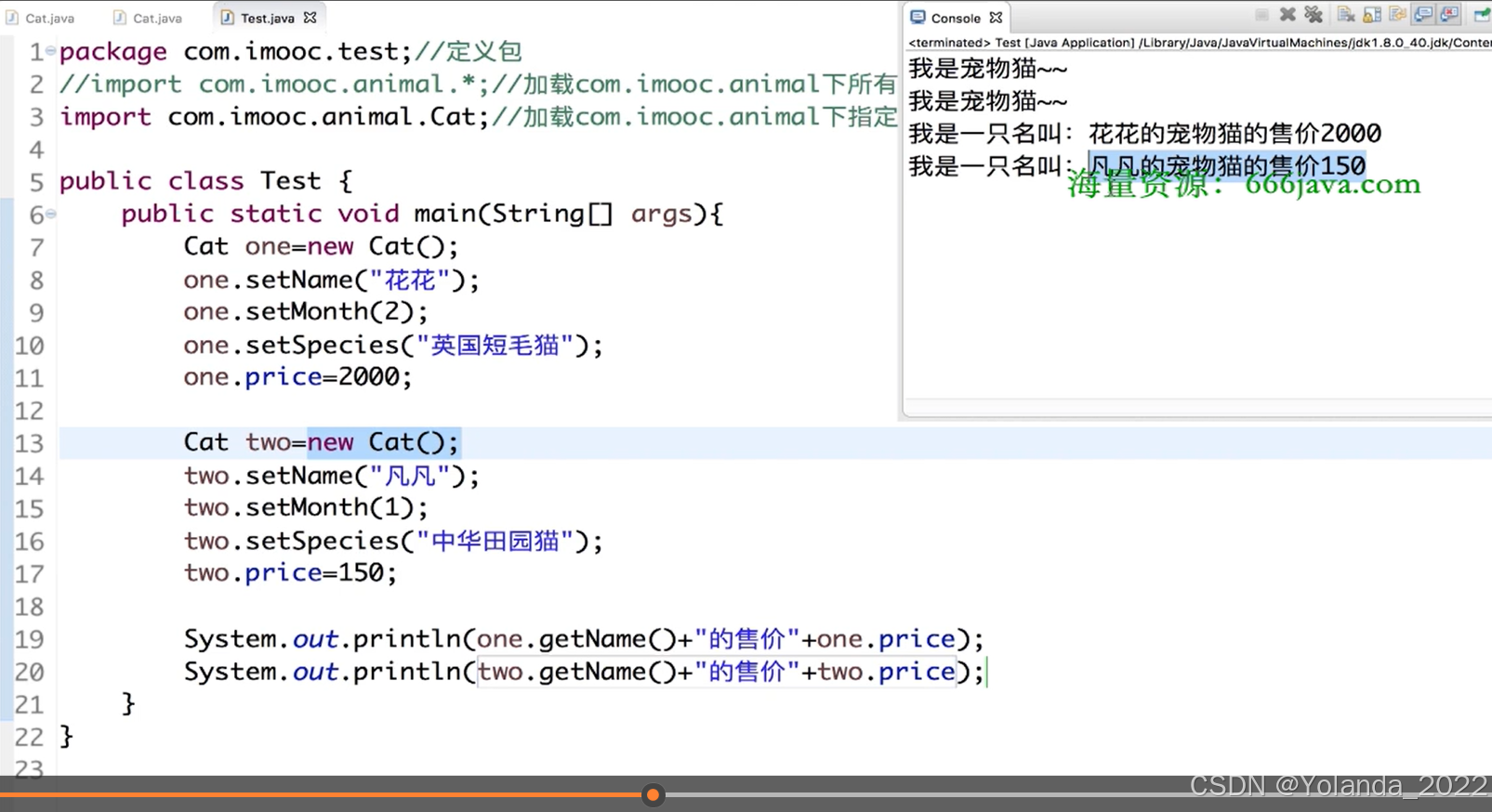Viewport: 1492px width, 812px height.
Task: Switch to the Console tab
Action: [956, 18]
